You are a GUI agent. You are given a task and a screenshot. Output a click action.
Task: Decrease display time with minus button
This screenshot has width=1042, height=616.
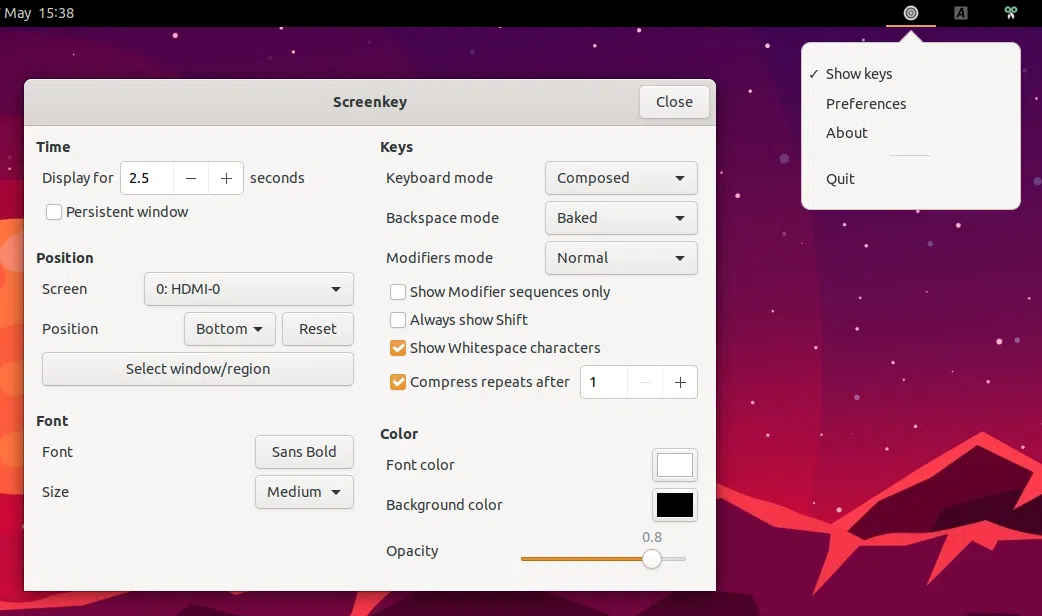(190, 178)
